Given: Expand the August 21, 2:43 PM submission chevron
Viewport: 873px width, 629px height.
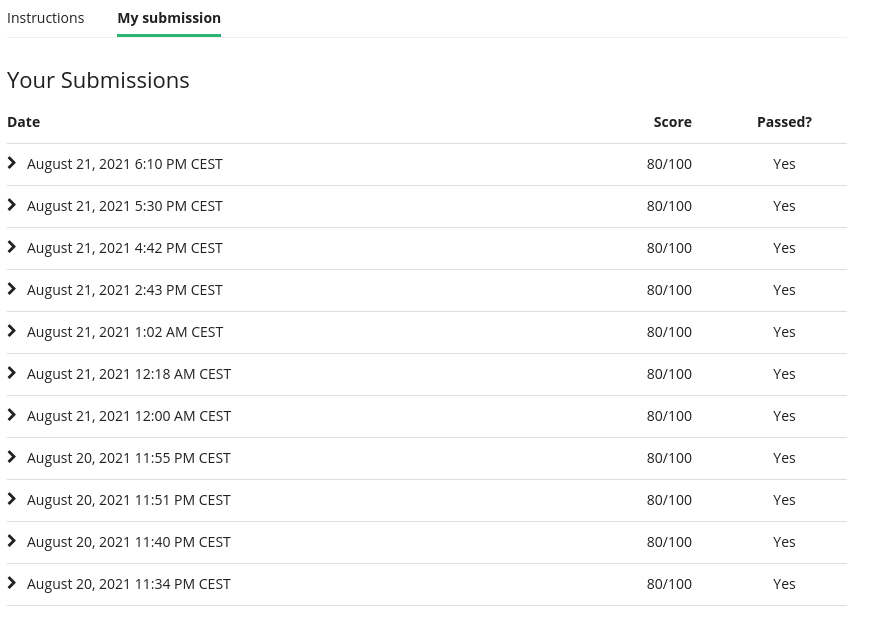Looking at the screenshot, I should [x=12, y=289].
